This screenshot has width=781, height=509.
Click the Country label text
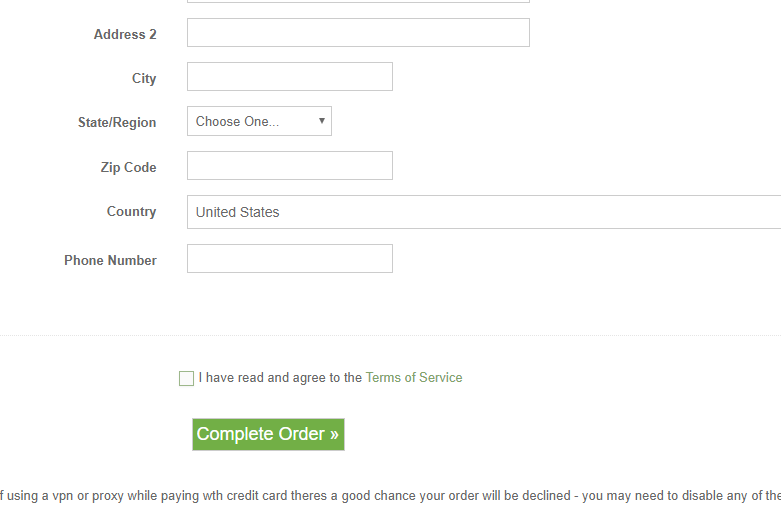pos(131,211)
